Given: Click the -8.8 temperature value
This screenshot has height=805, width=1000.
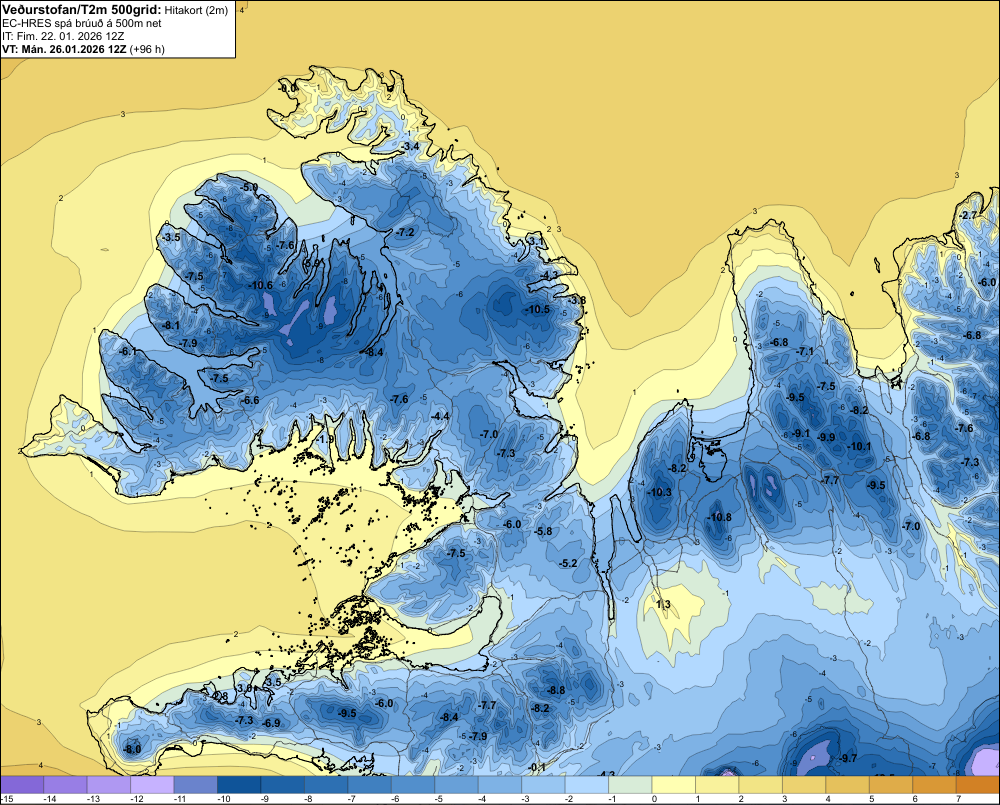Looking at the screenshot, I should pyautogui.click(x=556, y=690).
